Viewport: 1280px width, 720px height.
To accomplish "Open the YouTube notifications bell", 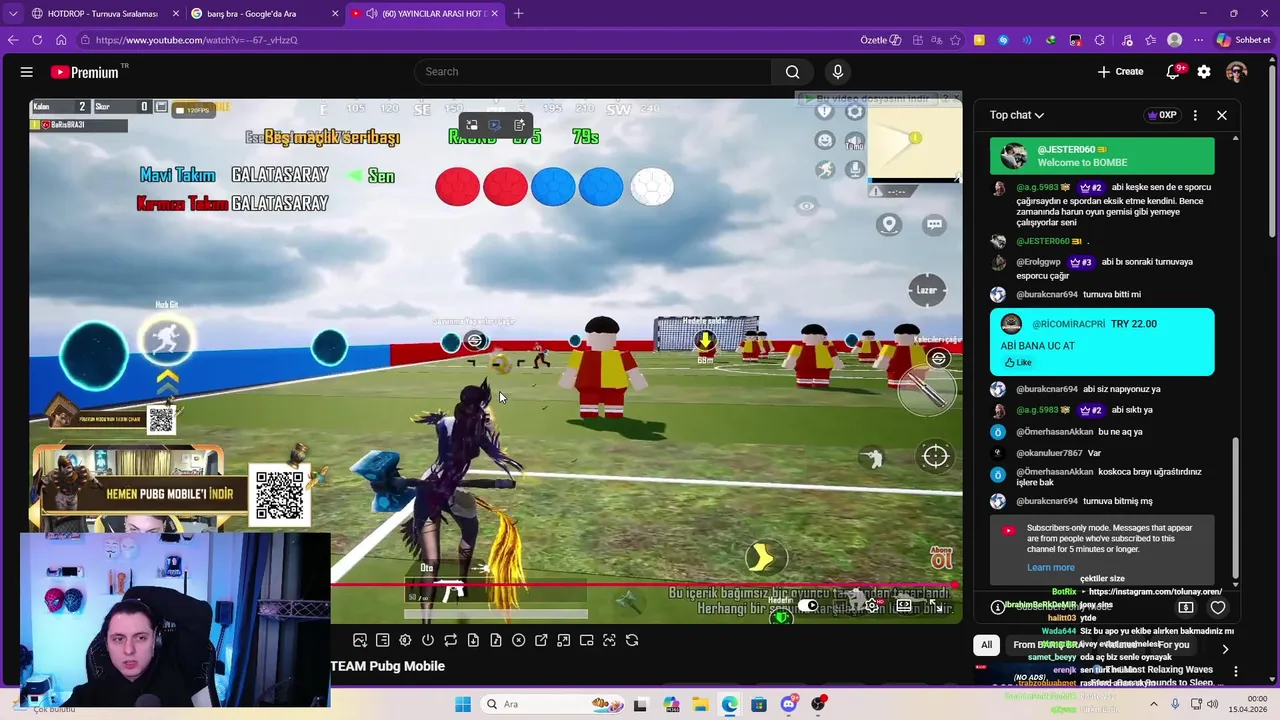I will (x=1173, y=72).
